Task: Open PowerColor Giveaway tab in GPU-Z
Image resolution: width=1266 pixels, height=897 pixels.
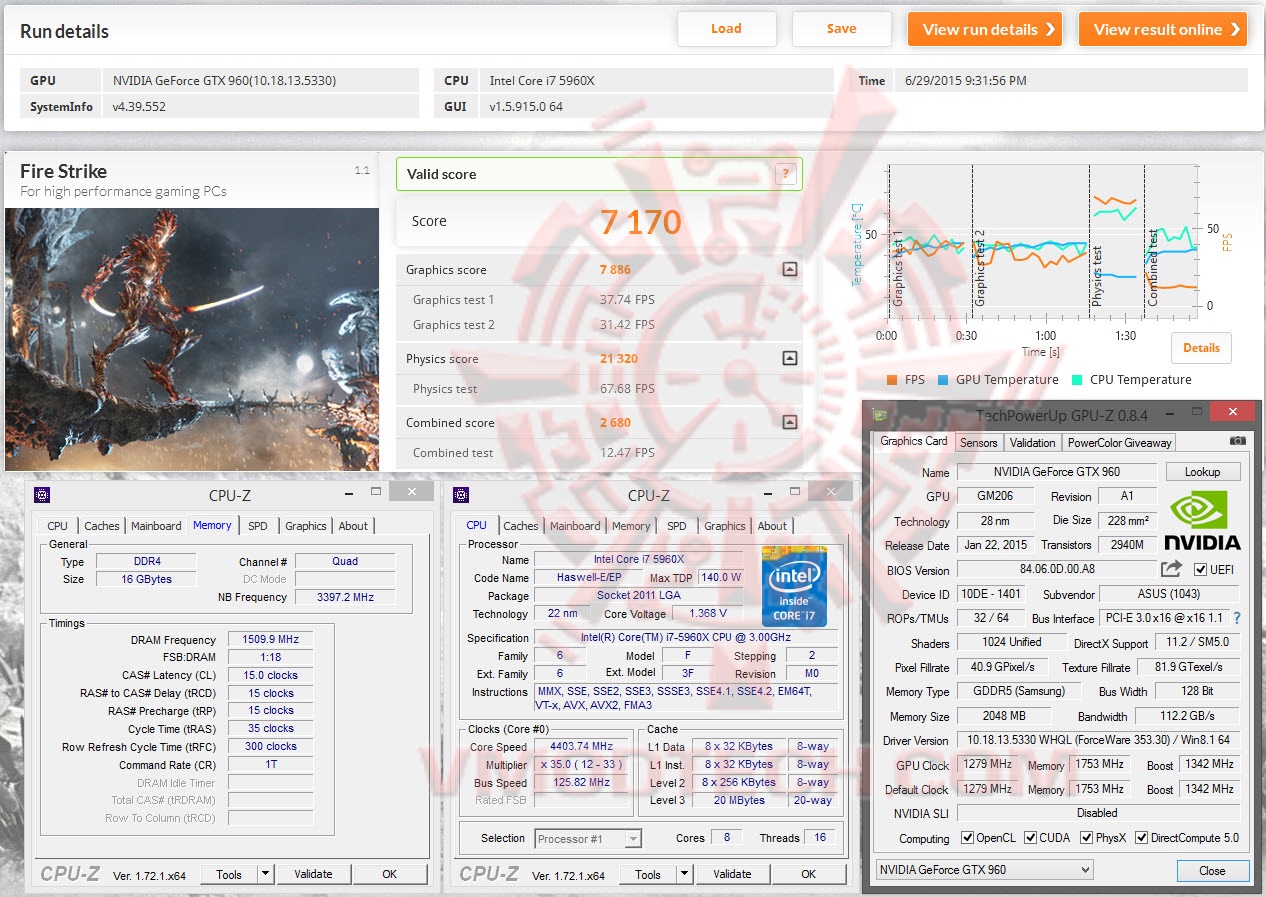Action: 1119,443
